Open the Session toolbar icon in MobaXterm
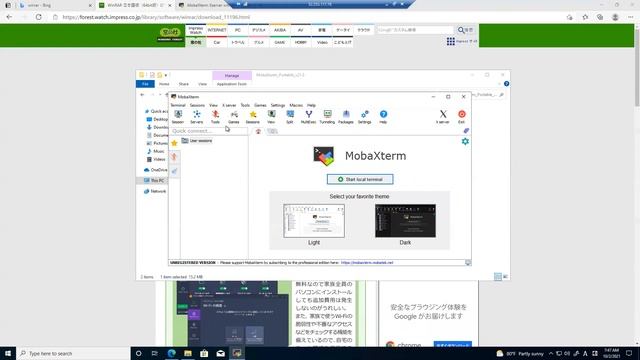The width and height of the screenshot is (640, 360). click(x=178, y=117)
